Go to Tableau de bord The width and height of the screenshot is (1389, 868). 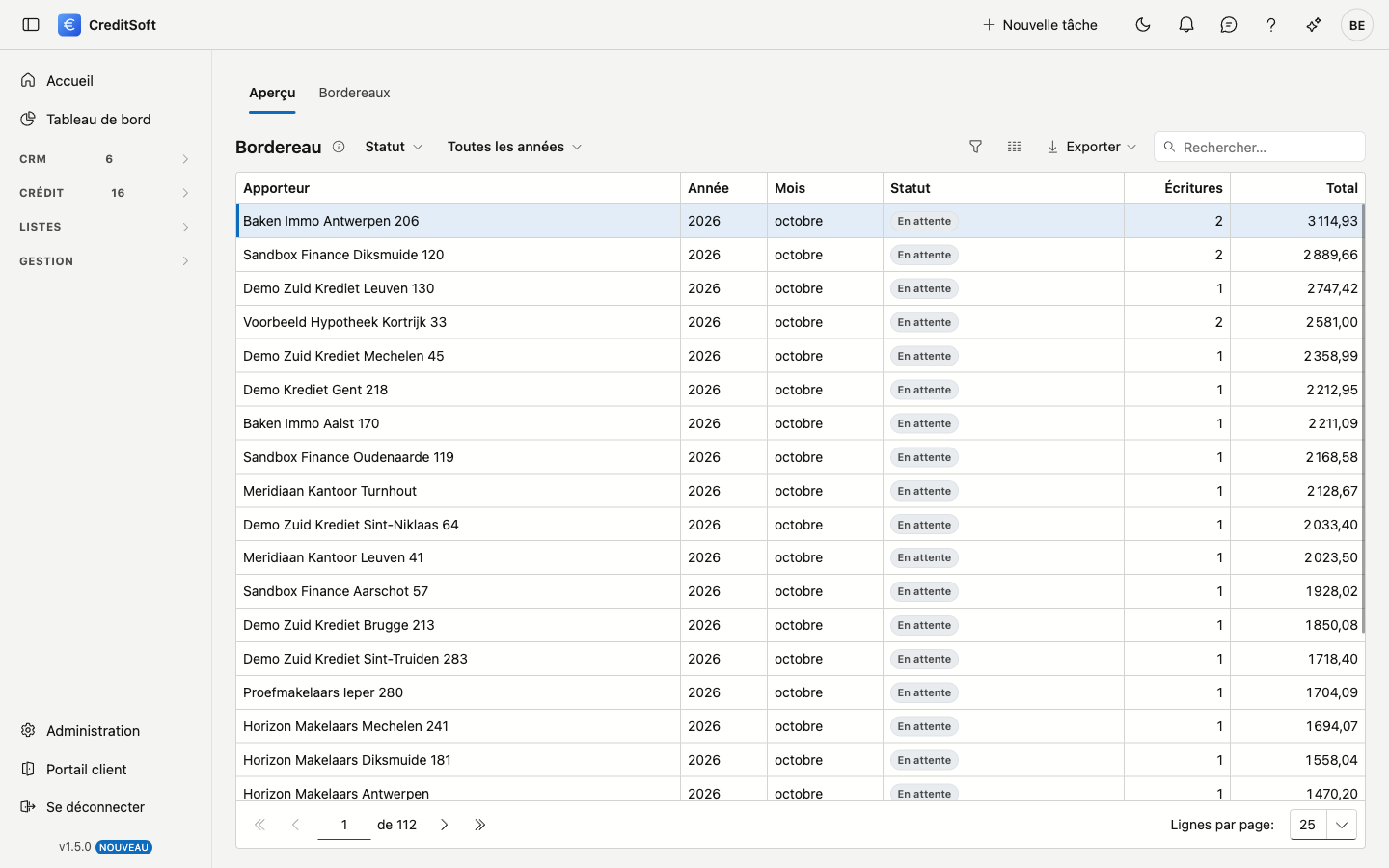pos(98,120)
